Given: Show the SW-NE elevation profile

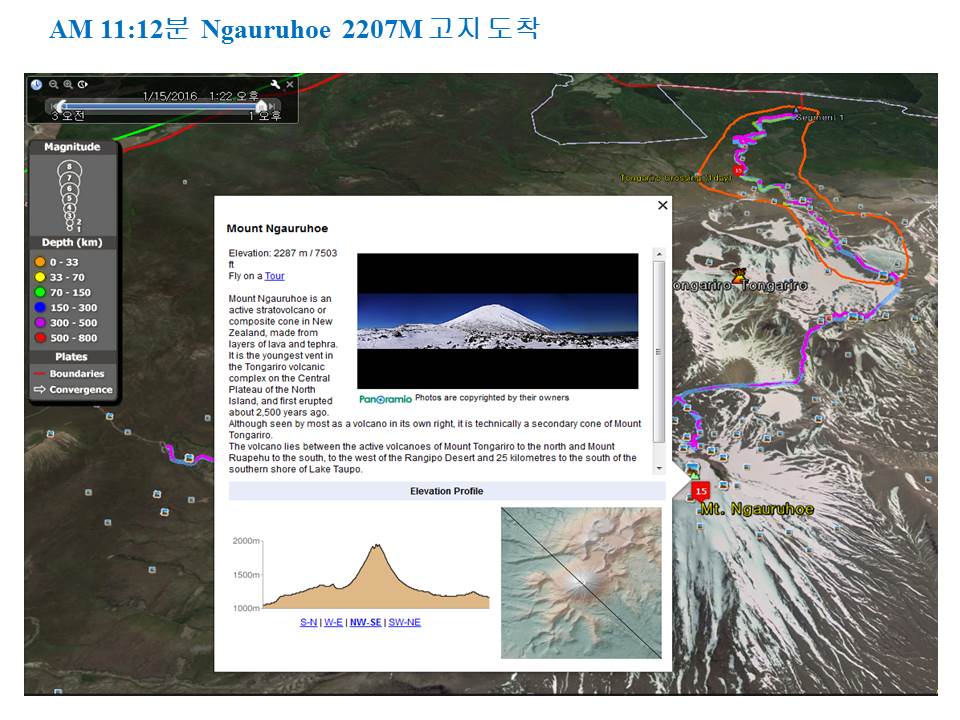Looking at the screenshot, I should (x=405, y=623).
